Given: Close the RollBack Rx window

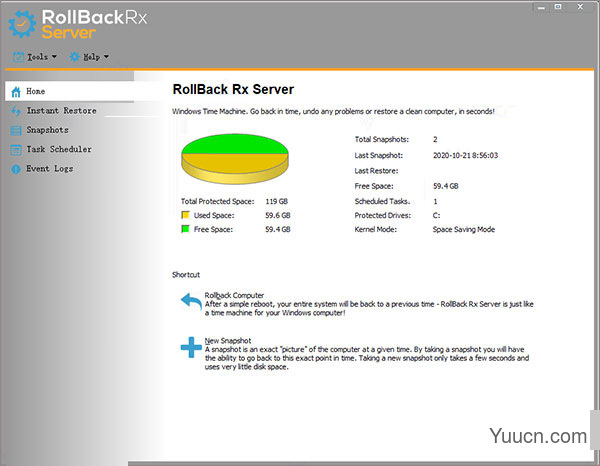Looking at the screenshot, I should click(580, 7).
